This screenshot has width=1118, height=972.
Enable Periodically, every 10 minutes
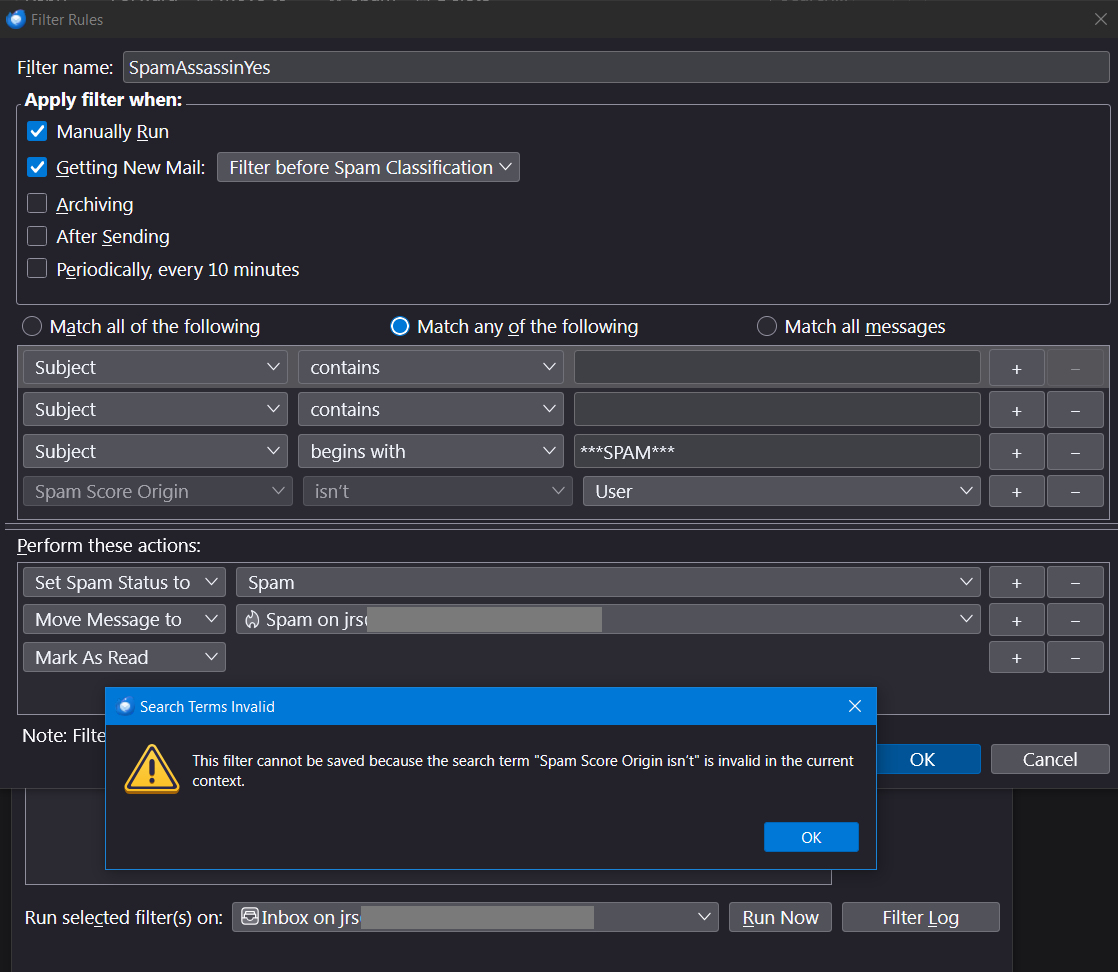pyautogui.click(x=37, y=269)
